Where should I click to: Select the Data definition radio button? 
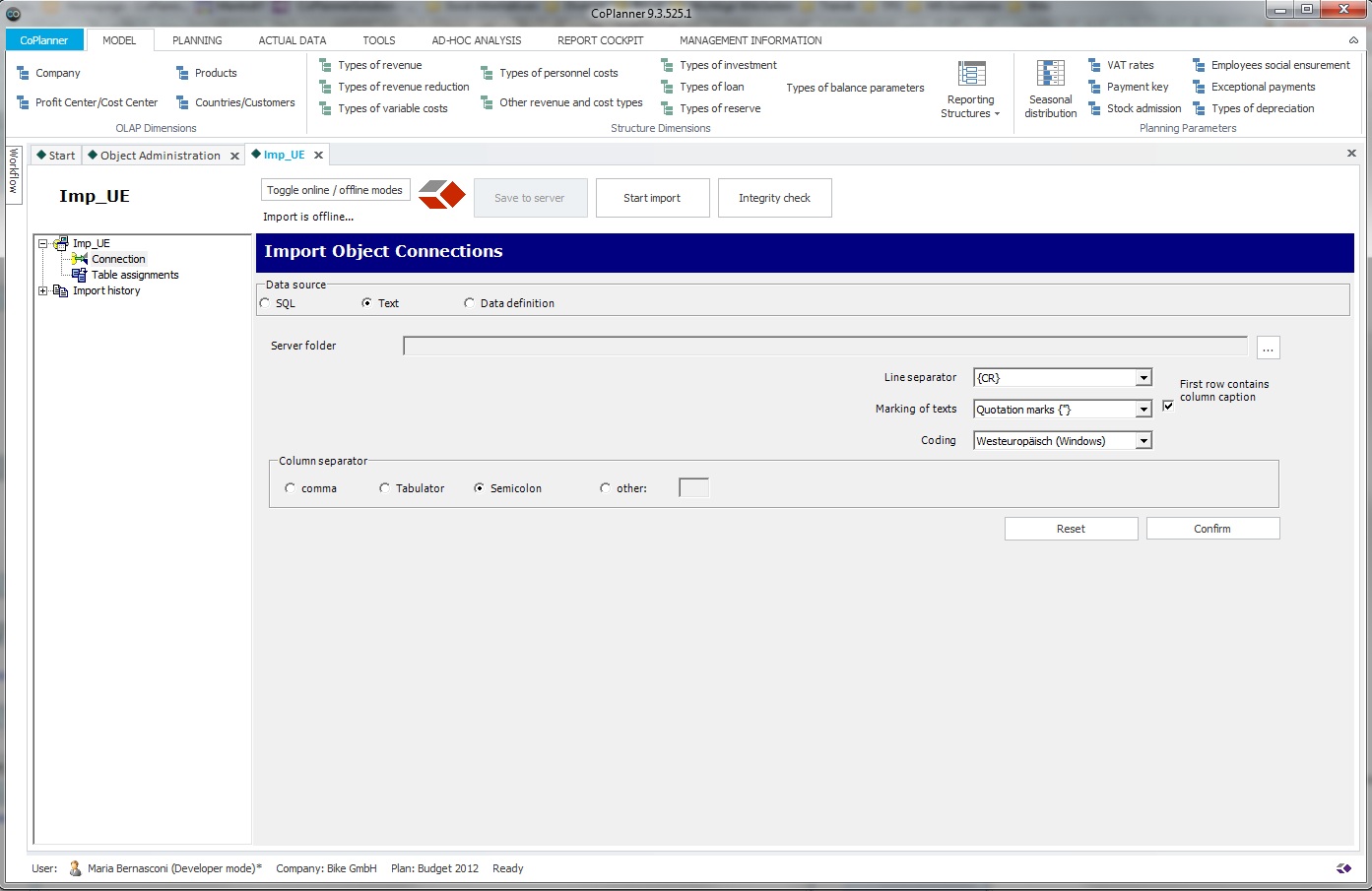pos(470,303)
